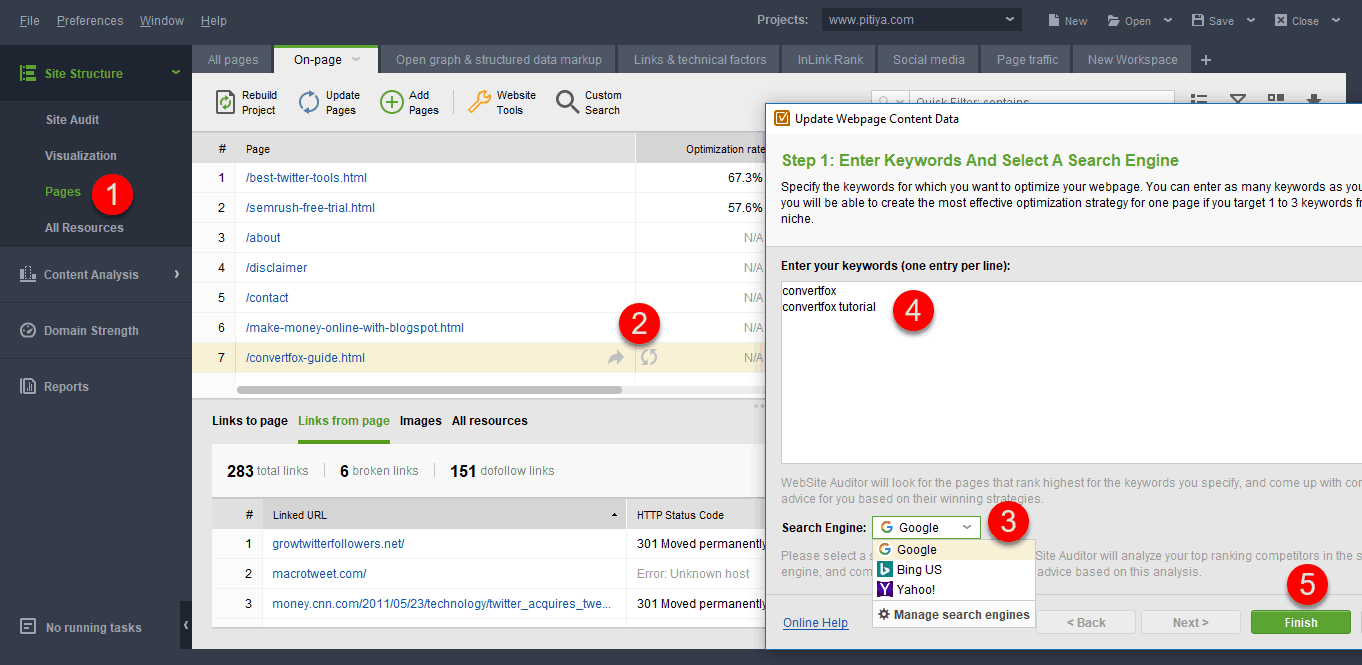Click the Yahoo! logo in list
The height and width of the screenshot is (665, 1362).
tap(885, 589)
